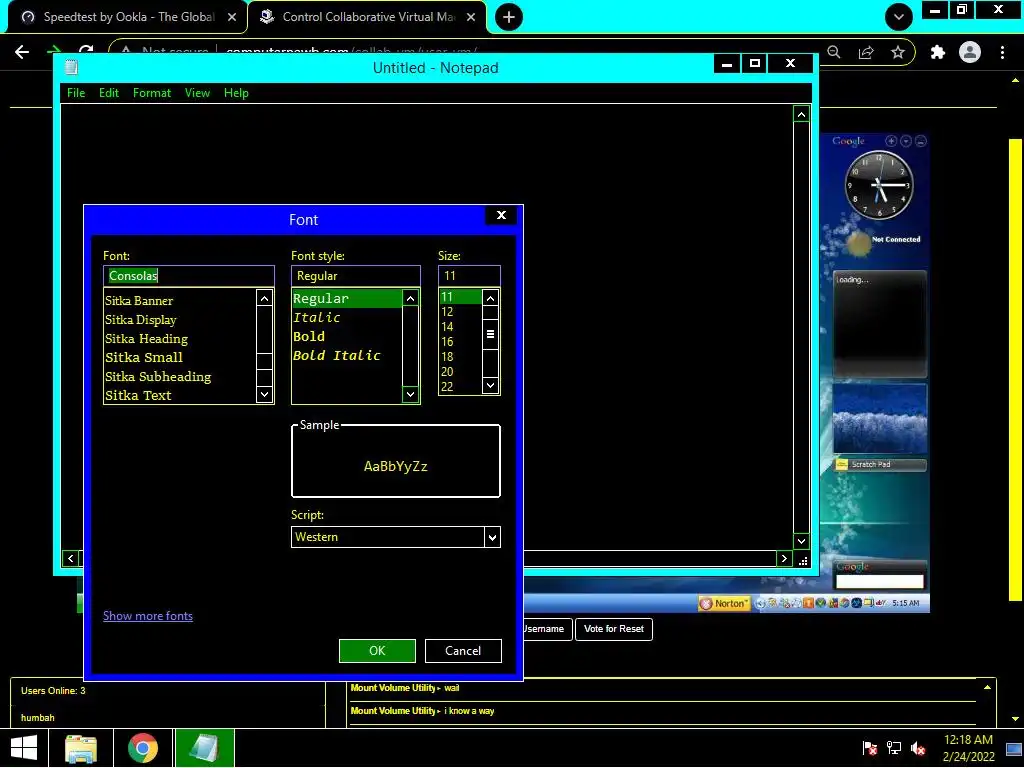Bookmark this page with the star icon

pyautogui.click(x=898, y=52)
